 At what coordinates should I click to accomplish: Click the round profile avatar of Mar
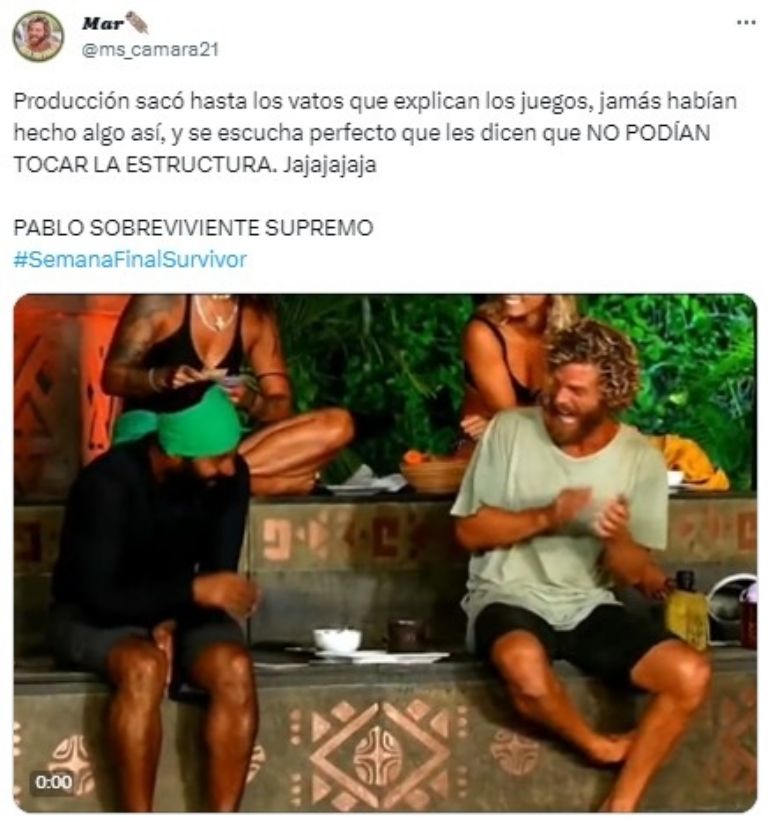coord(38,37)
